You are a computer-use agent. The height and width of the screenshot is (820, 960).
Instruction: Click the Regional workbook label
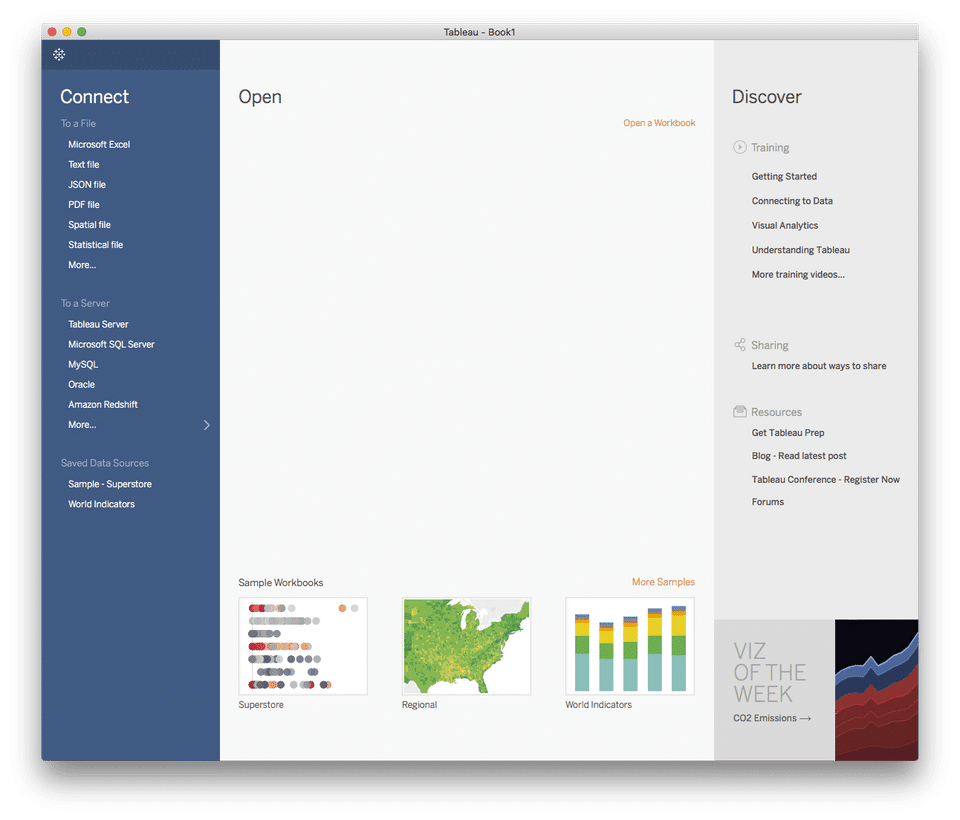click(x=419, y=705)
